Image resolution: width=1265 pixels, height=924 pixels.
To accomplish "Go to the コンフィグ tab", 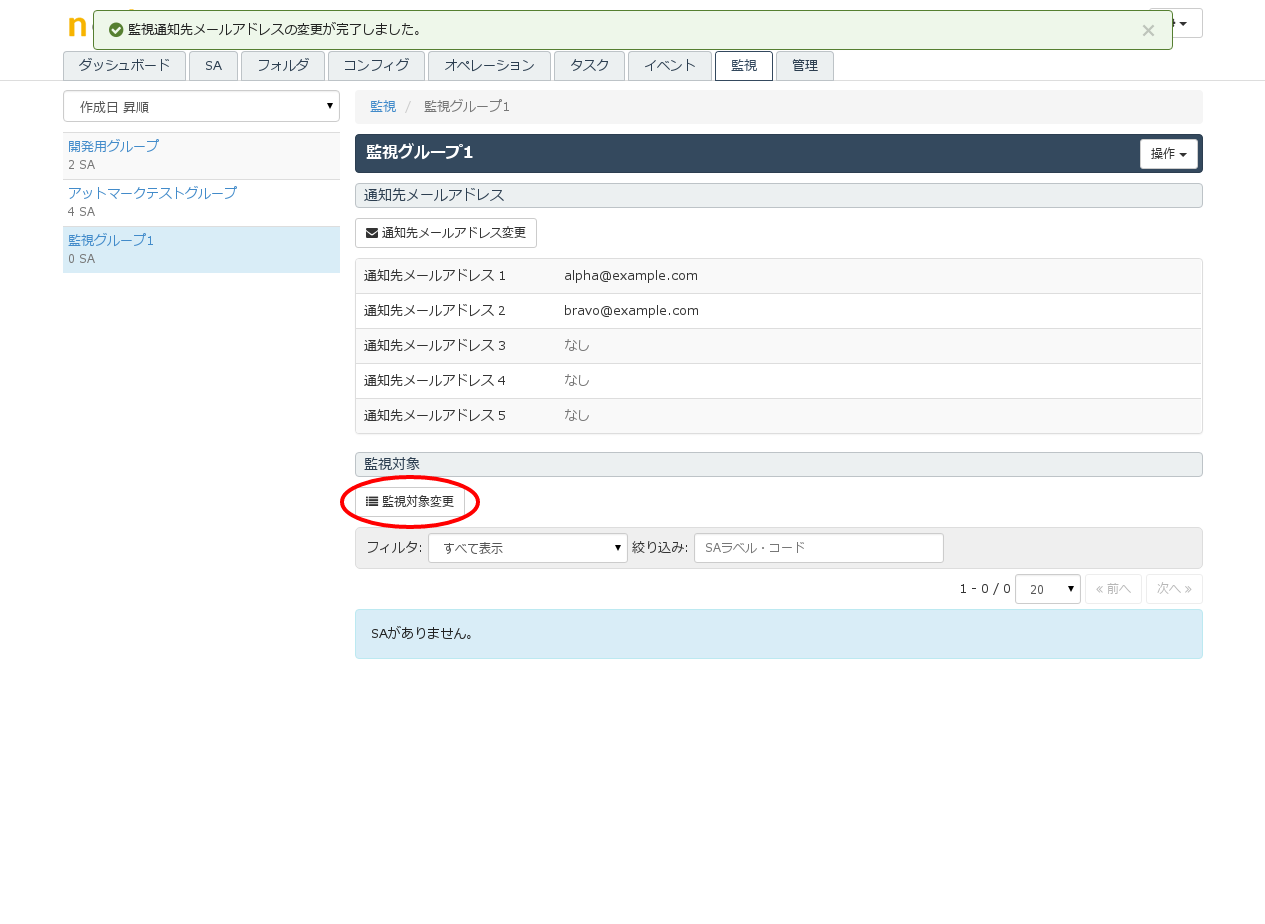I will [x=376, y=66].
